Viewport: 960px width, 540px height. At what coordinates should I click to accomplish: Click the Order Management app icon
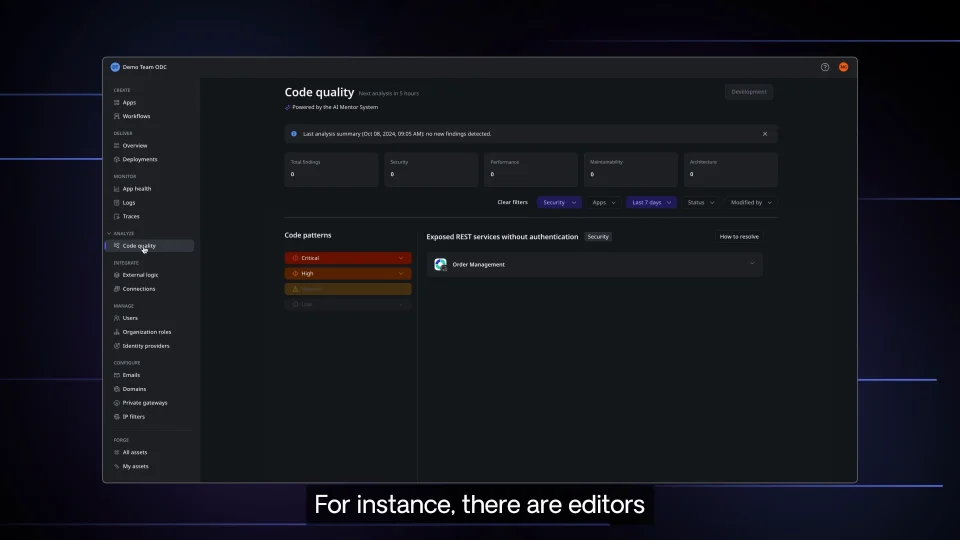point(440,264)
